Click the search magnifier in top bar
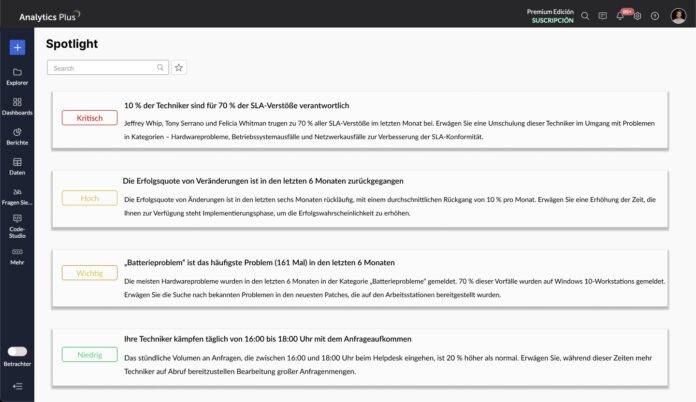This screenshot has width=696, height=402. [x=585, y=16]
